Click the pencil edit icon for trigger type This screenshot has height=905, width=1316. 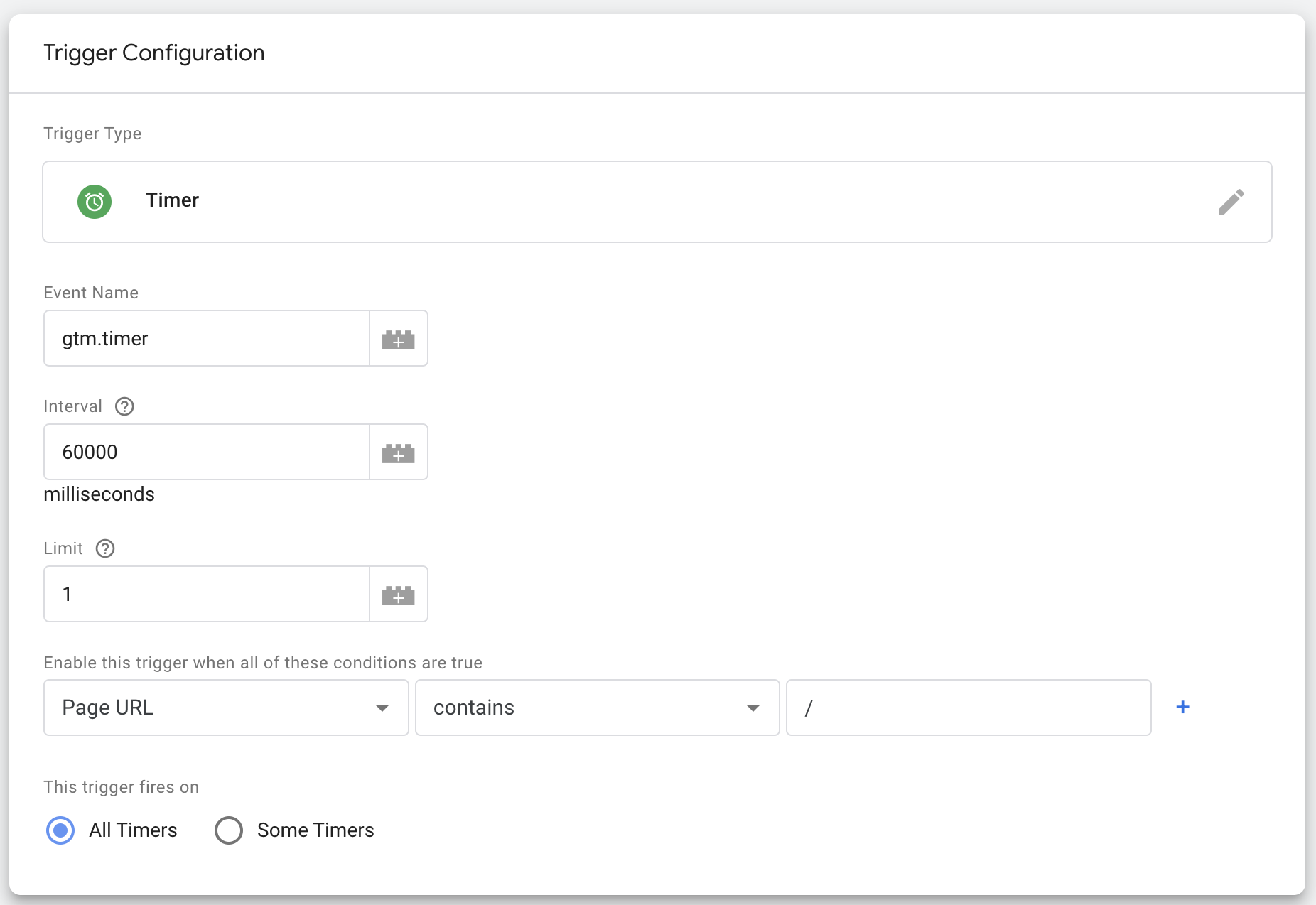click(1231, 202)
